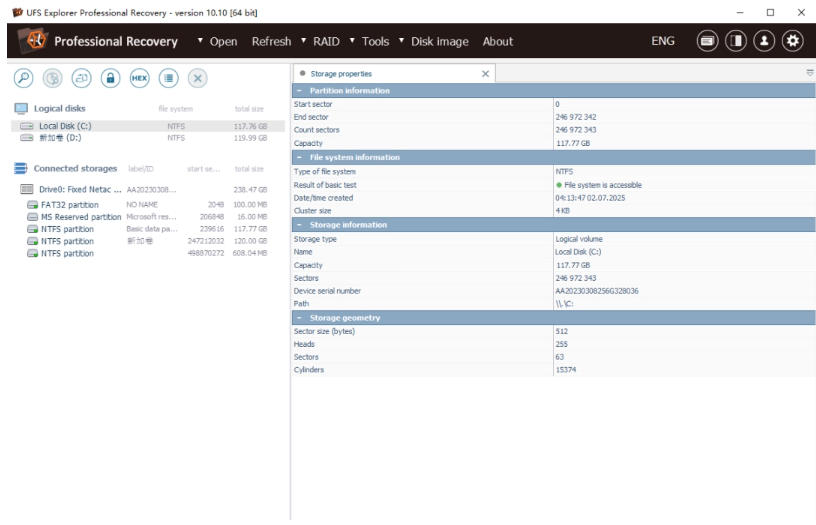Click the round X close storage icon
The image size is (816, 525).
198,78
